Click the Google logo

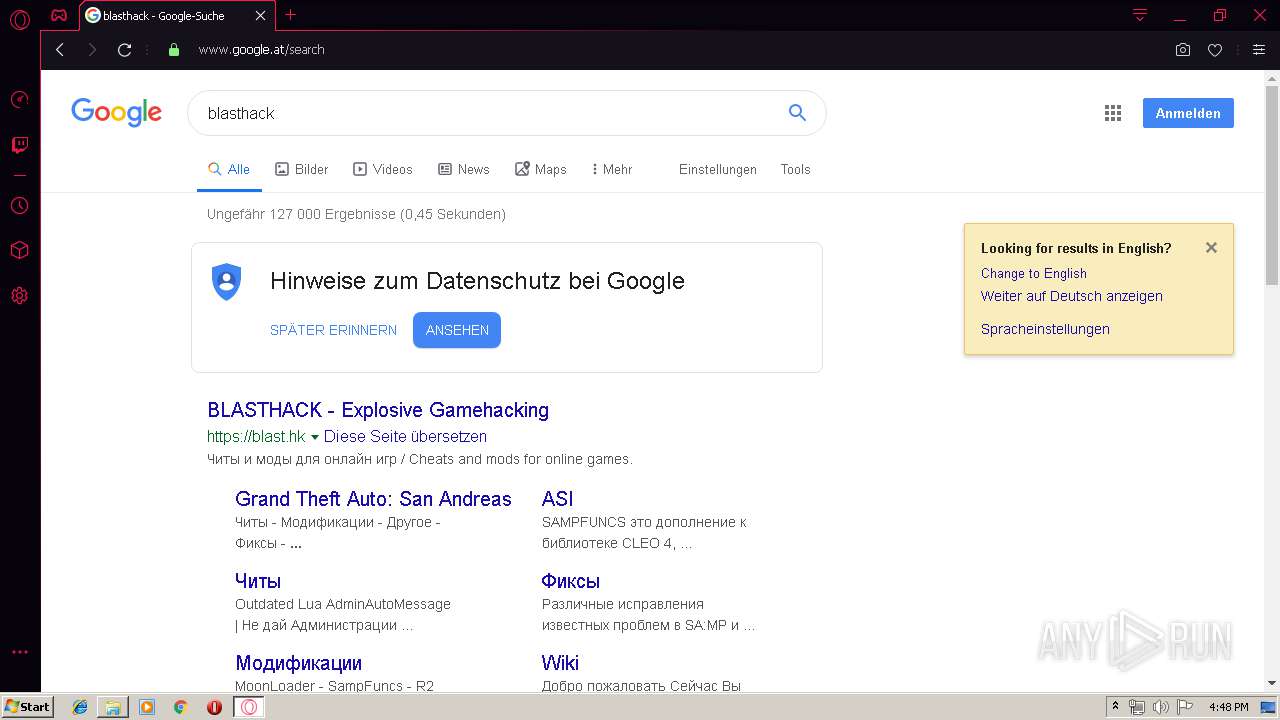(x=116, y=113)
